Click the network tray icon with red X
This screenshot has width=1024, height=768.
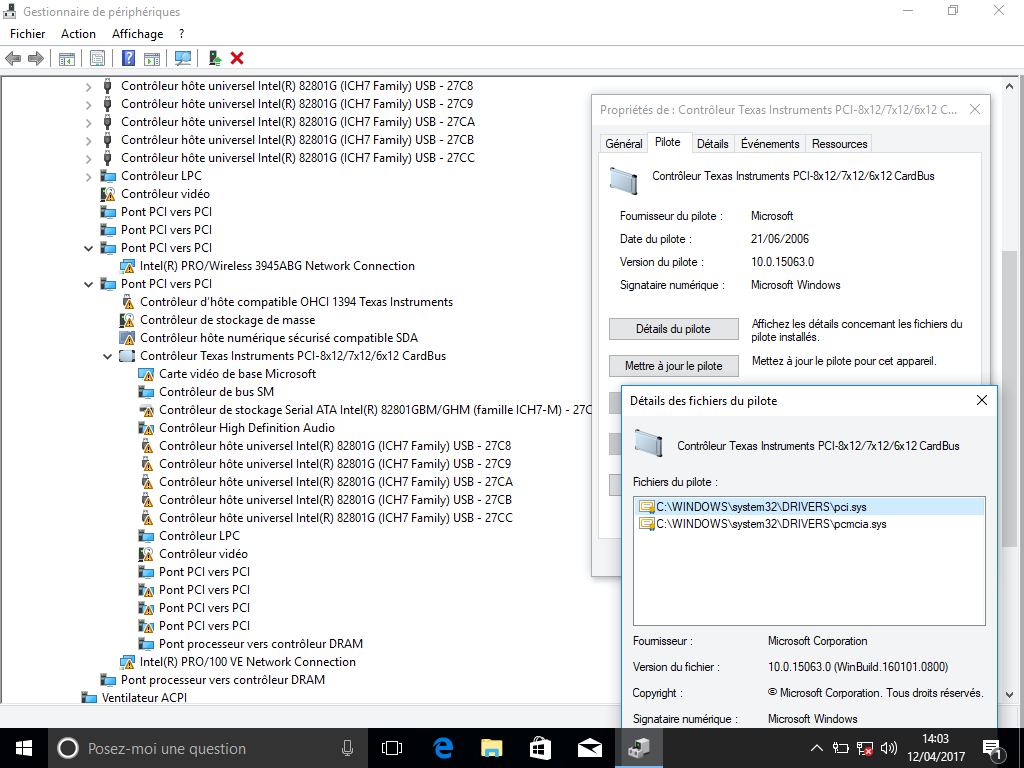click(x=865, y=748)
